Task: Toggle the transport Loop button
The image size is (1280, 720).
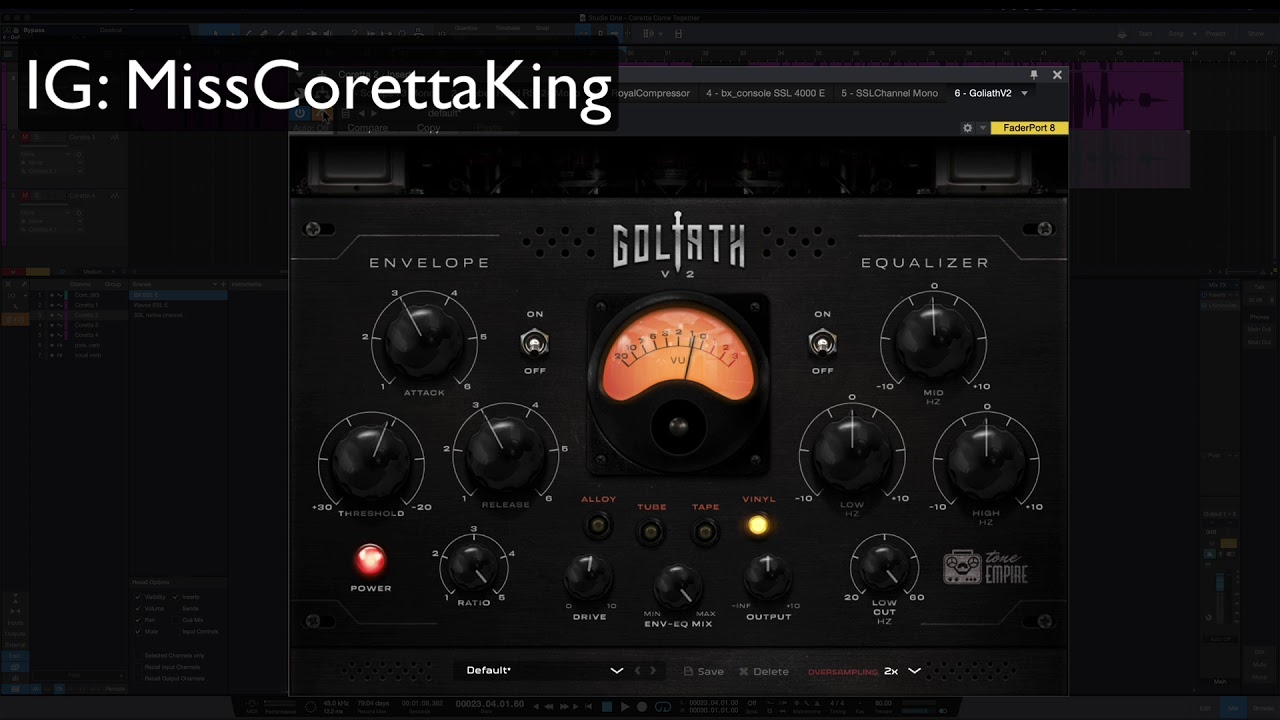Action: coord(662,707)
